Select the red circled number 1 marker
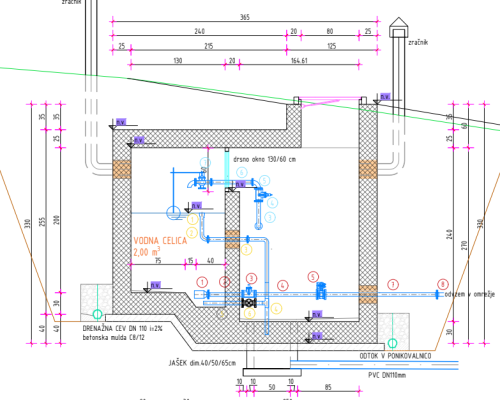The width and height of the screenshot is (500, 400). pos(202,282)
